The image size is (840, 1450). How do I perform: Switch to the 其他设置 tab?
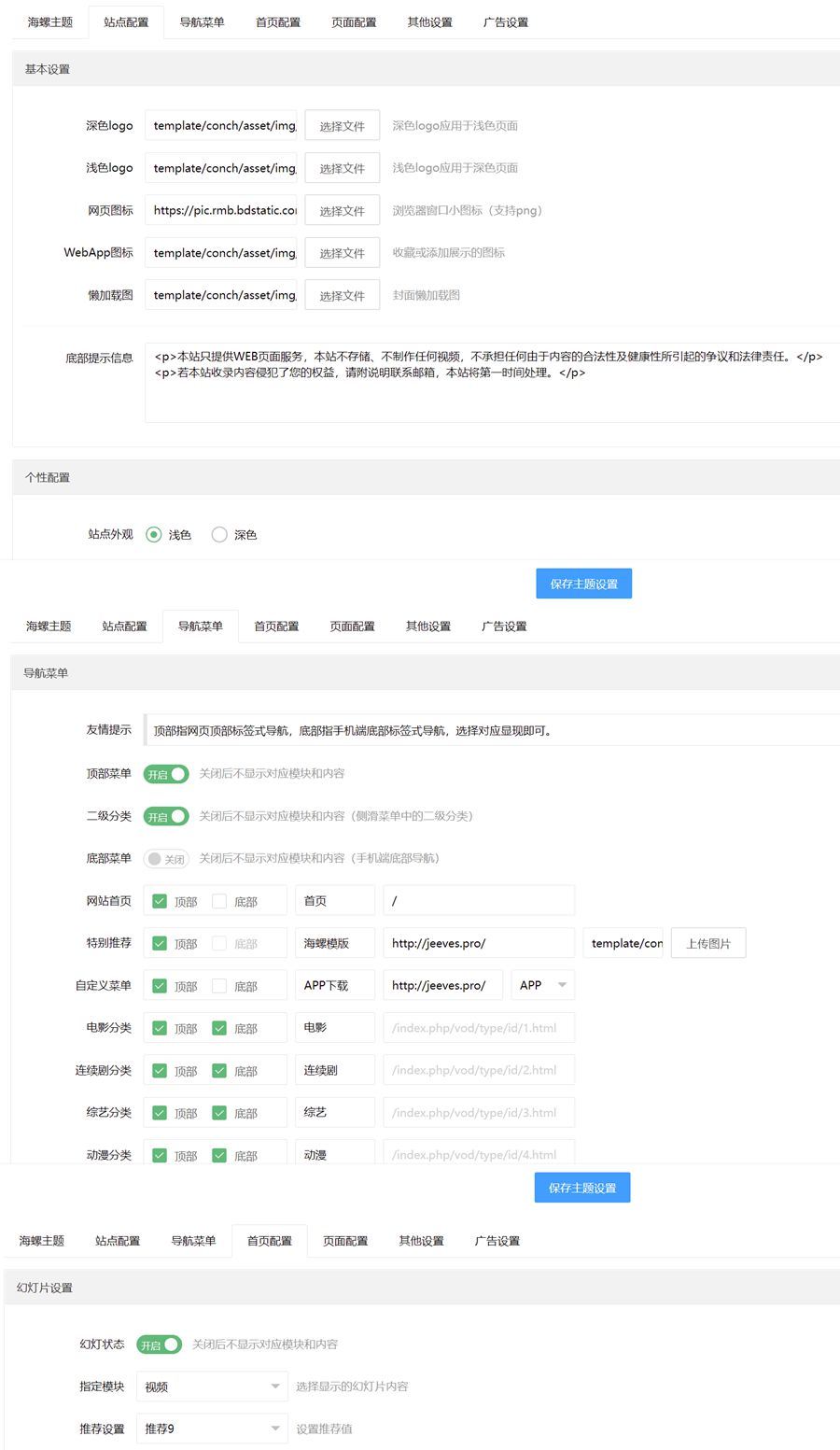pos(428,22)
